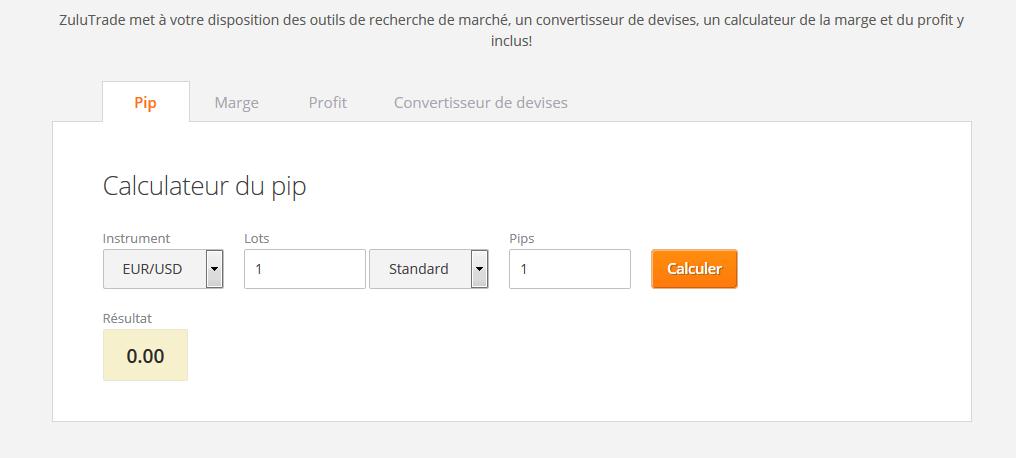This screenshot has width=1016, height=458.
Task: Expand the Standard lot type dropdown
Action: [419, 269]
